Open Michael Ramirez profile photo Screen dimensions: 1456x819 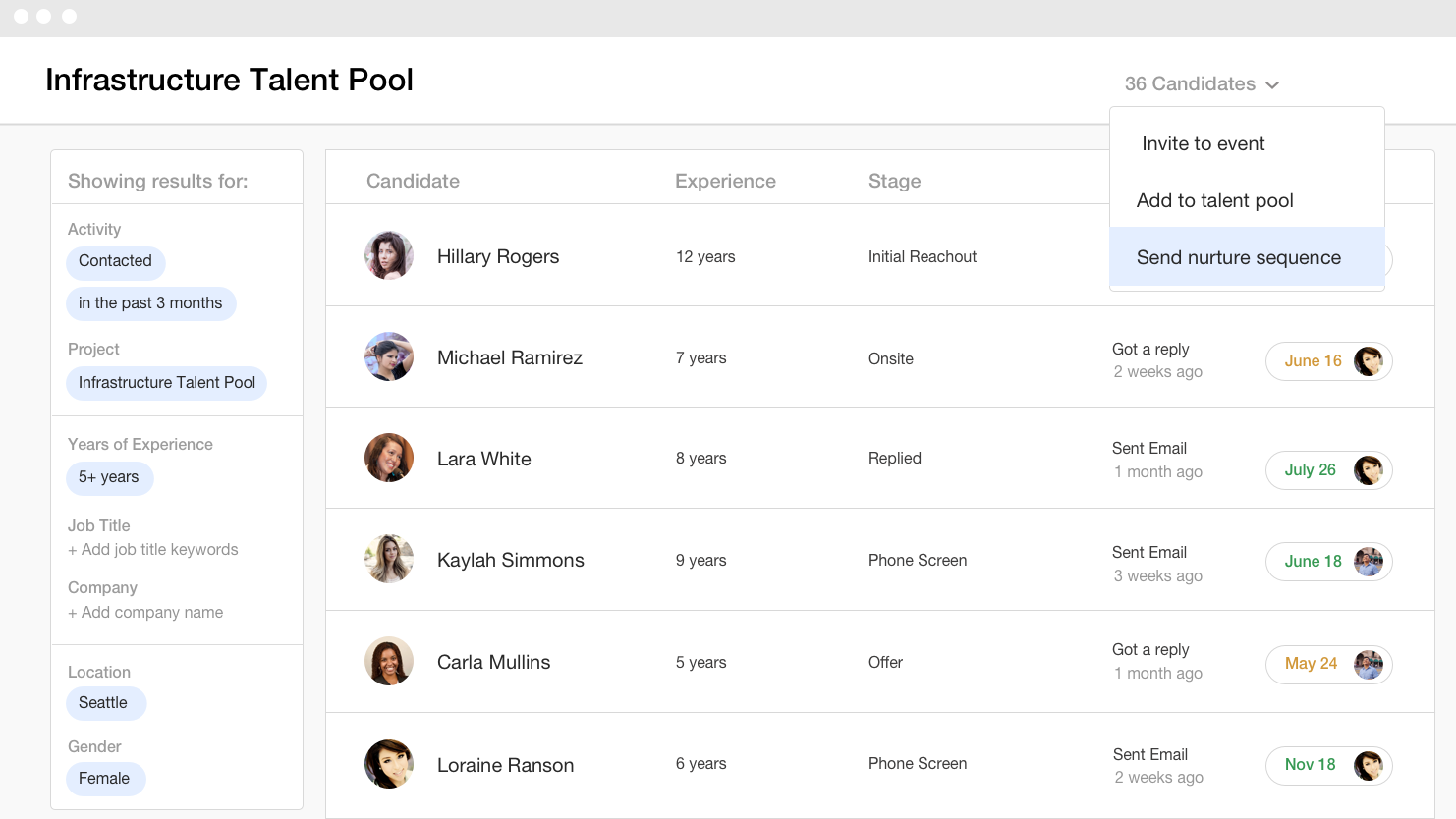coord(389,356)
